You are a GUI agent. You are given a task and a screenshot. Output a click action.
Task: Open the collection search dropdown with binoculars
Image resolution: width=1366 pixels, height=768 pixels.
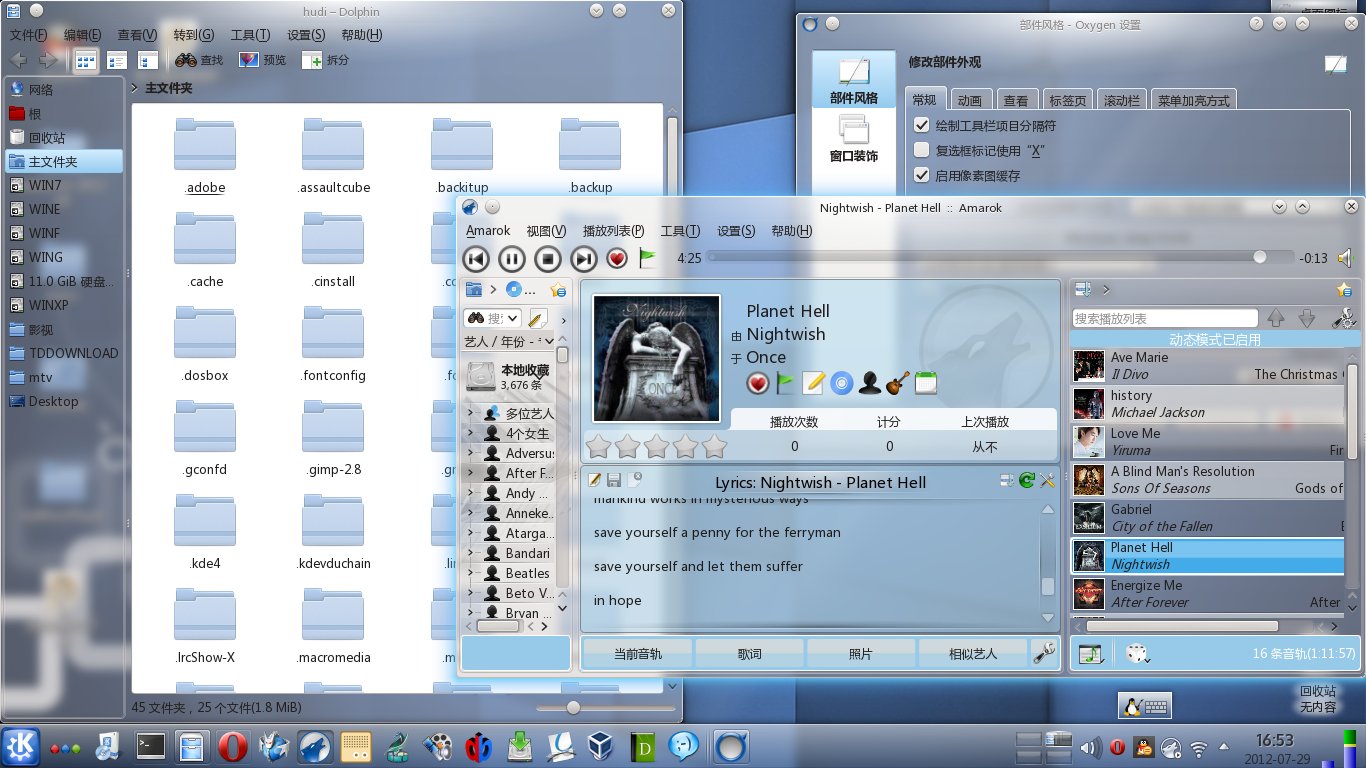pyautogui.click(x=493, y=318)
